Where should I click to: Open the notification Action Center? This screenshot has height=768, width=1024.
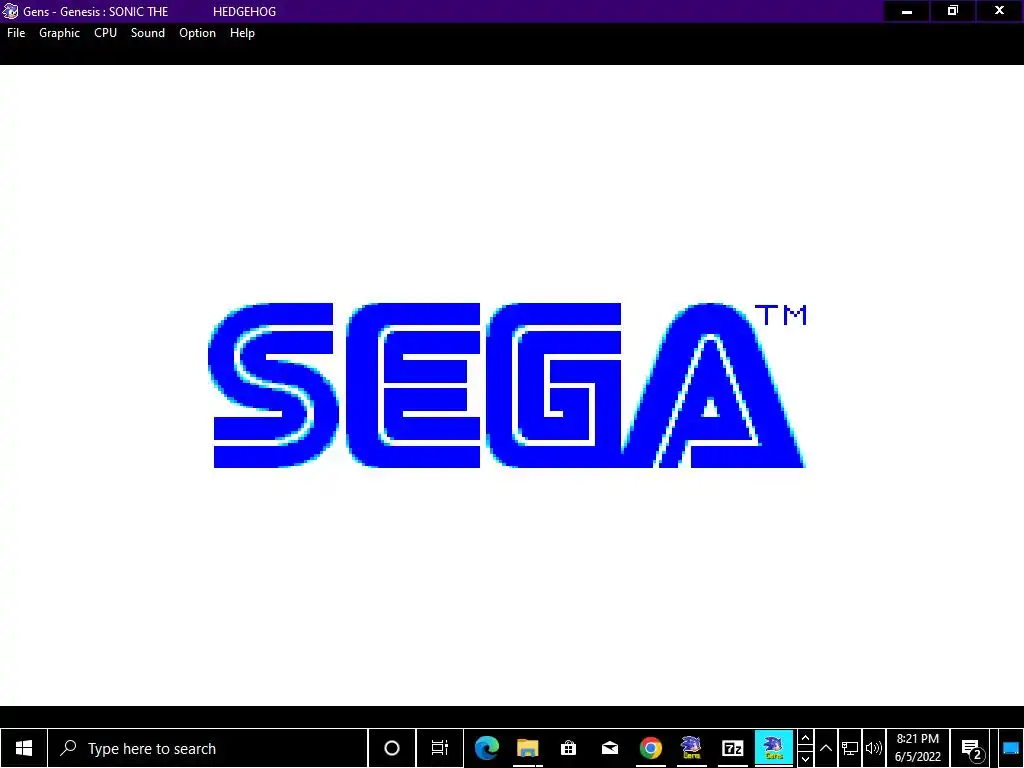point(971,748)
